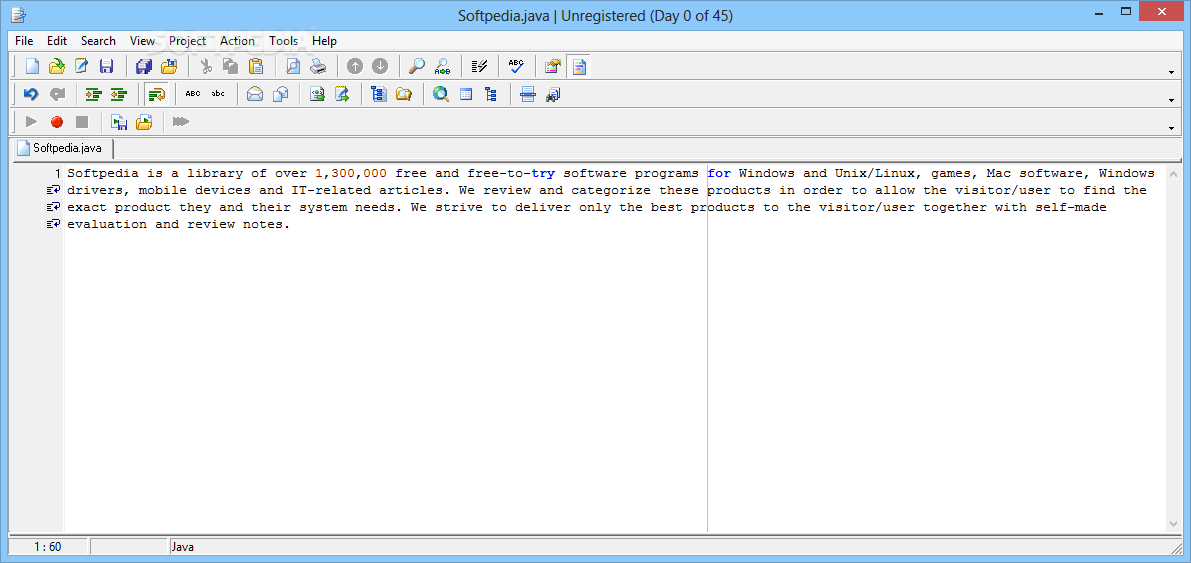Viewport: 1191px width, 563px height.
Task: Open the Action menu
Action: pyautogui.click(x=238, y=41)
